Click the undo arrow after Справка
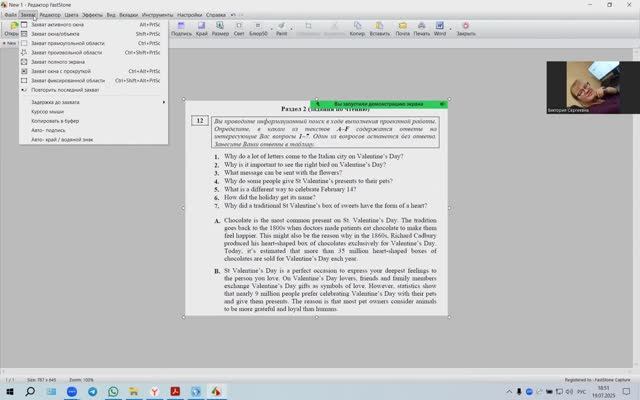The width and height of the screenshot is (640, 400). tap(233, 15)
